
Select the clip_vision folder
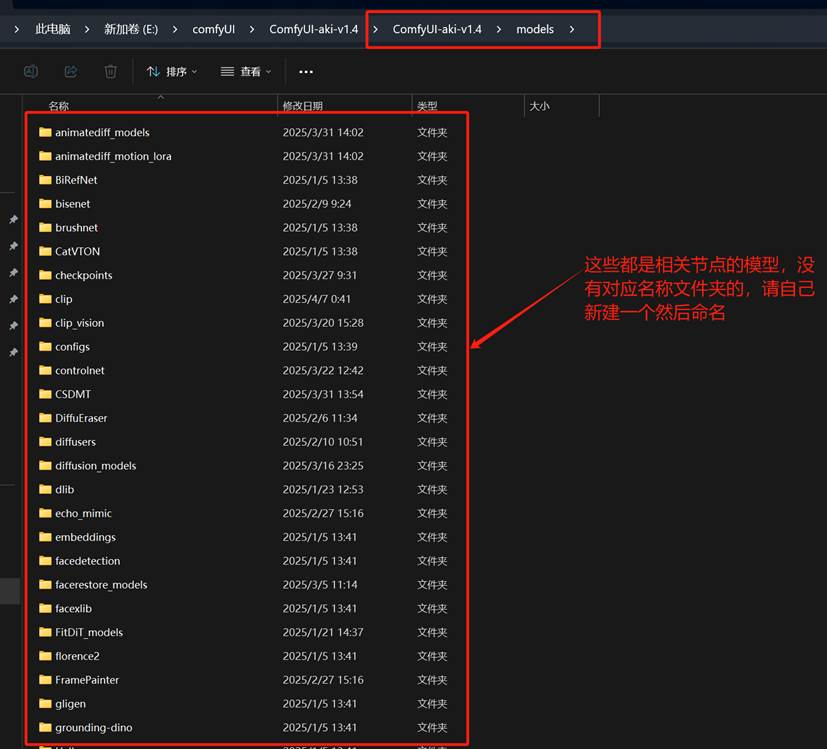pos(79,323)
